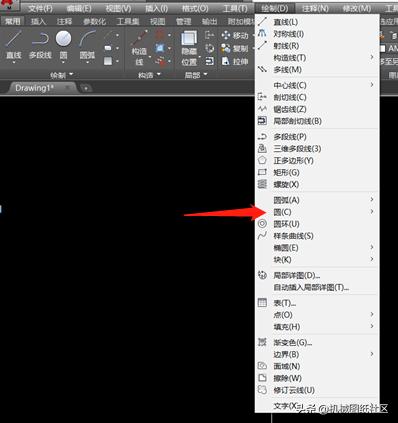Open 表(T)... table entry
Image resolution: width=398 pixels, height=423 pixels.
click(317, 303)
